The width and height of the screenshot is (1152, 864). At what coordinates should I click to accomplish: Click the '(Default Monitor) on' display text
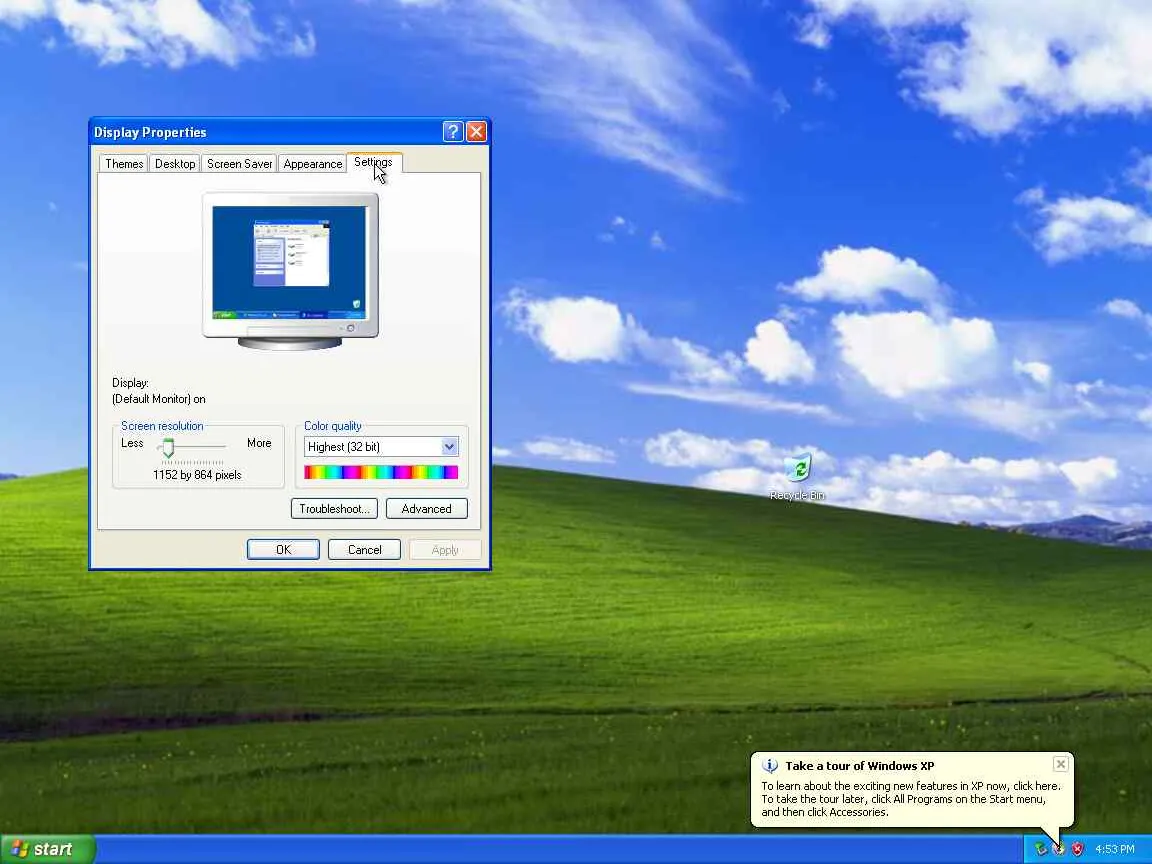159,399
